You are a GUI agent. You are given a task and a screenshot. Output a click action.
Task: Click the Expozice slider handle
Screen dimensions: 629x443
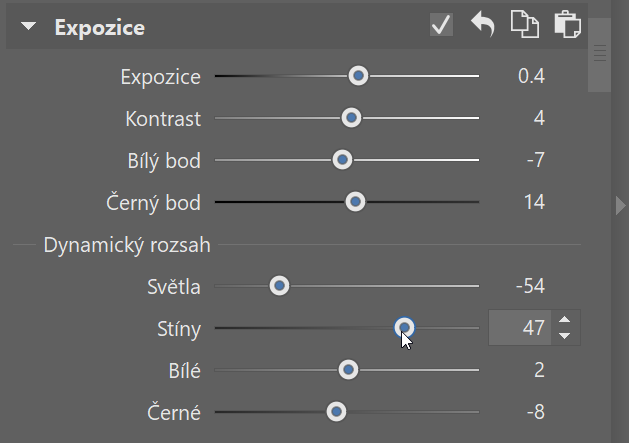tap(358, 75)
